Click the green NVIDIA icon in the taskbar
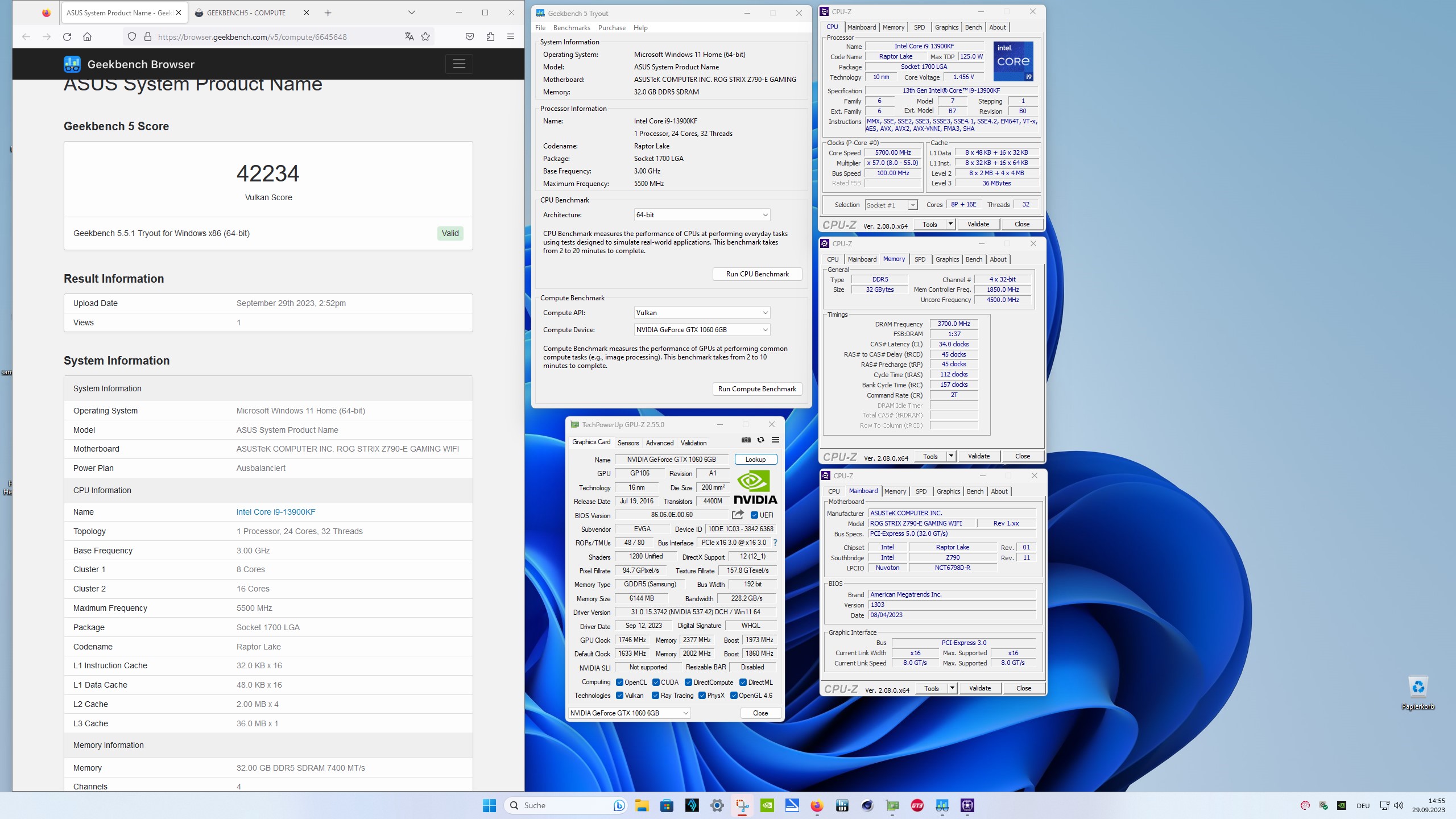 (x=767, y=805)
